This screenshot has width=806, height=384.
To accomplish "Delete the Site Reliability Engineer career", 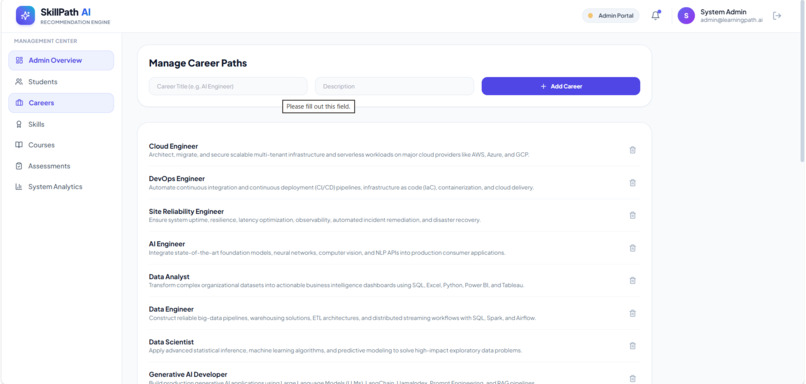I will click(x=633, y=215).
